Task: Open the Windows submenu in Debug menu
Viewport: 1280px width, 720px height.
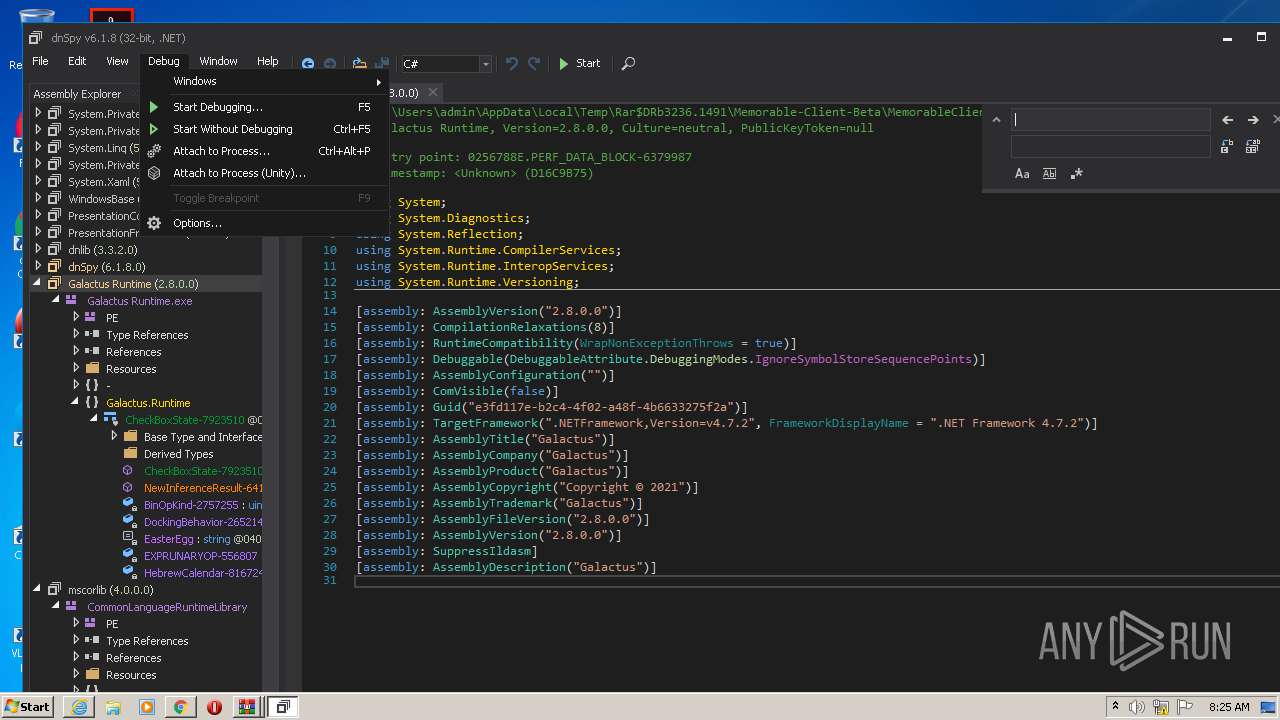Action: [x=264, y=81]
